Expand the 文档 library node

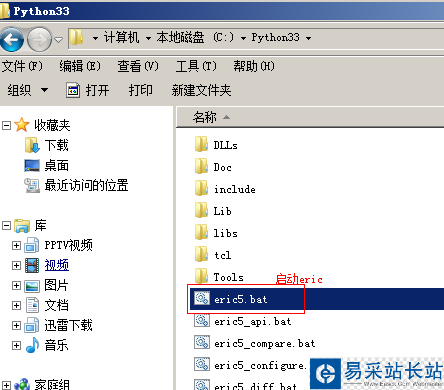click(x=16, y=306)
